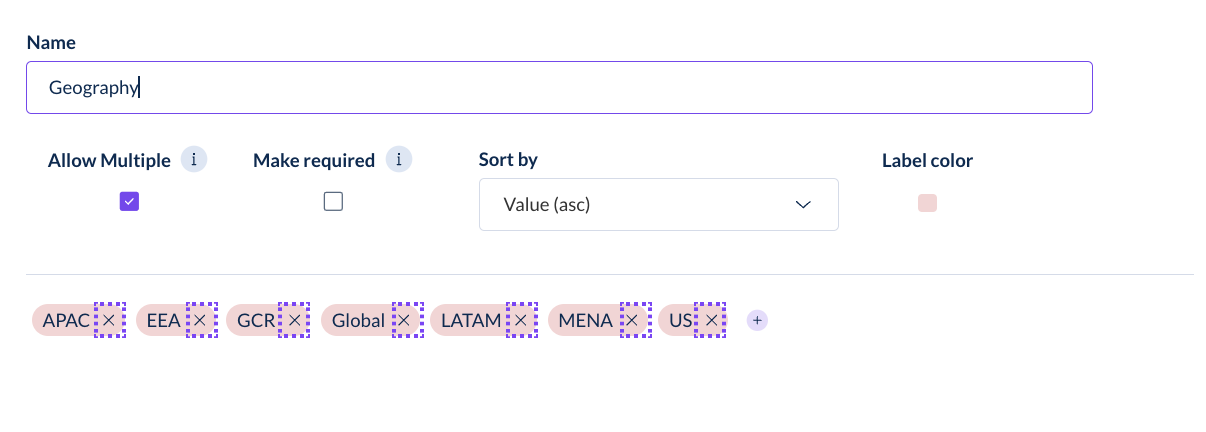1206x432 pixels.
Task: Select the LATAM tag label
Action: click(471, 320)
